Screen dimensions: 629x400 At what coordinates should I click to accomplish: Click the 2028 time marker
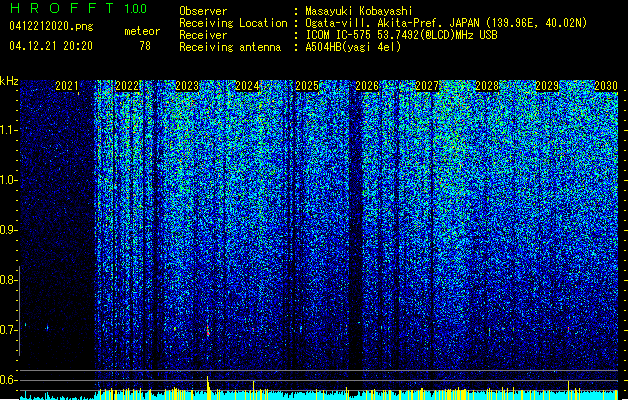[x=487, y=86]
